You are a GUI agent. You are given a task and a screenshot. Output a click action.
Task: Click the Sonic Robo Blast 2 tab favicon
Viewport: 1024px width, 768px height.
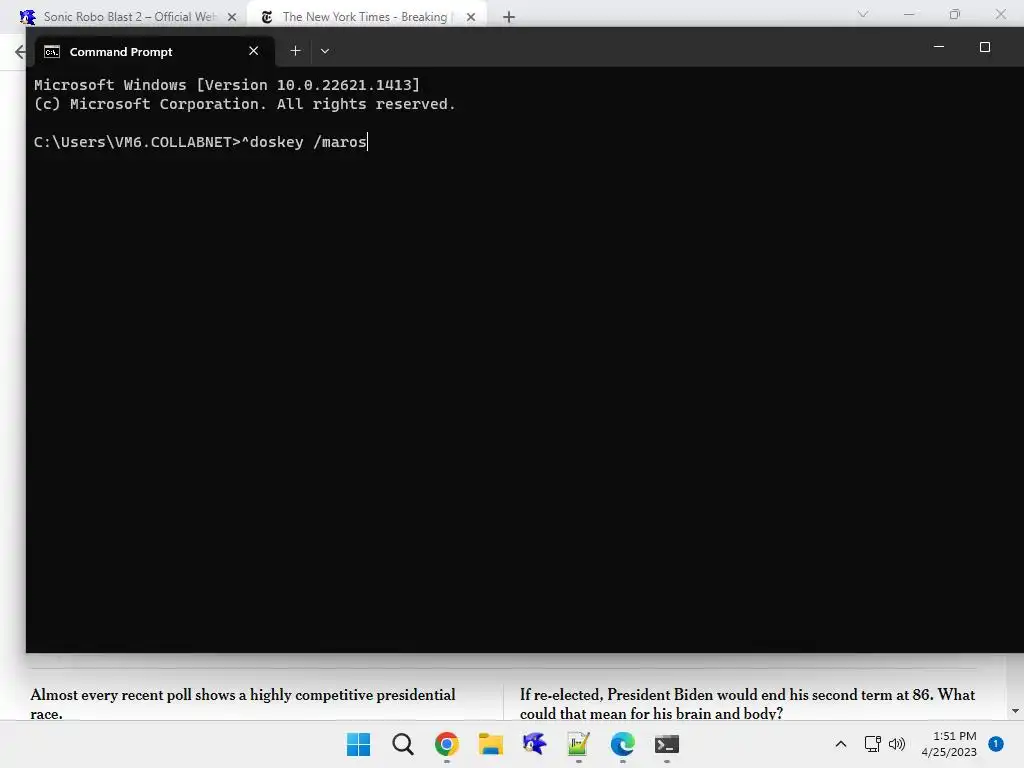[x=28, y=16]
